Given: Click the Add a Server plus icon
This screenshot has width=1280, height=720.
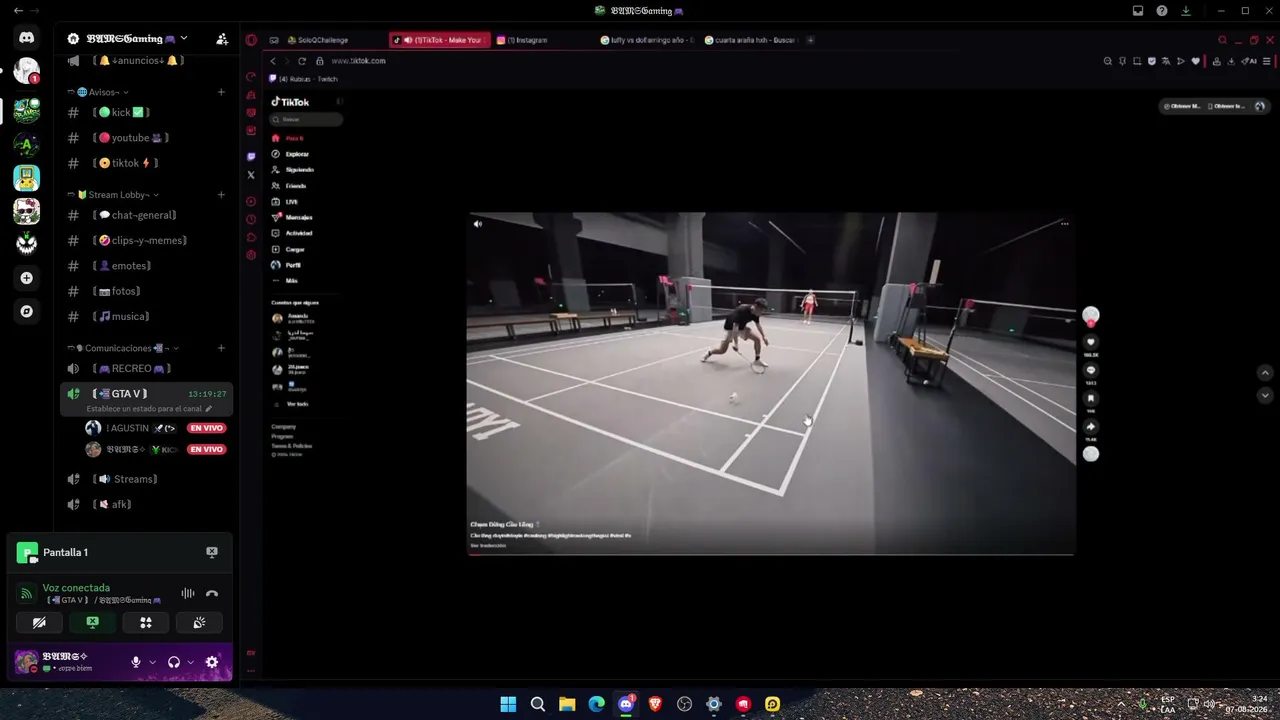Looking at the screenshot, I should coord(26,278).
